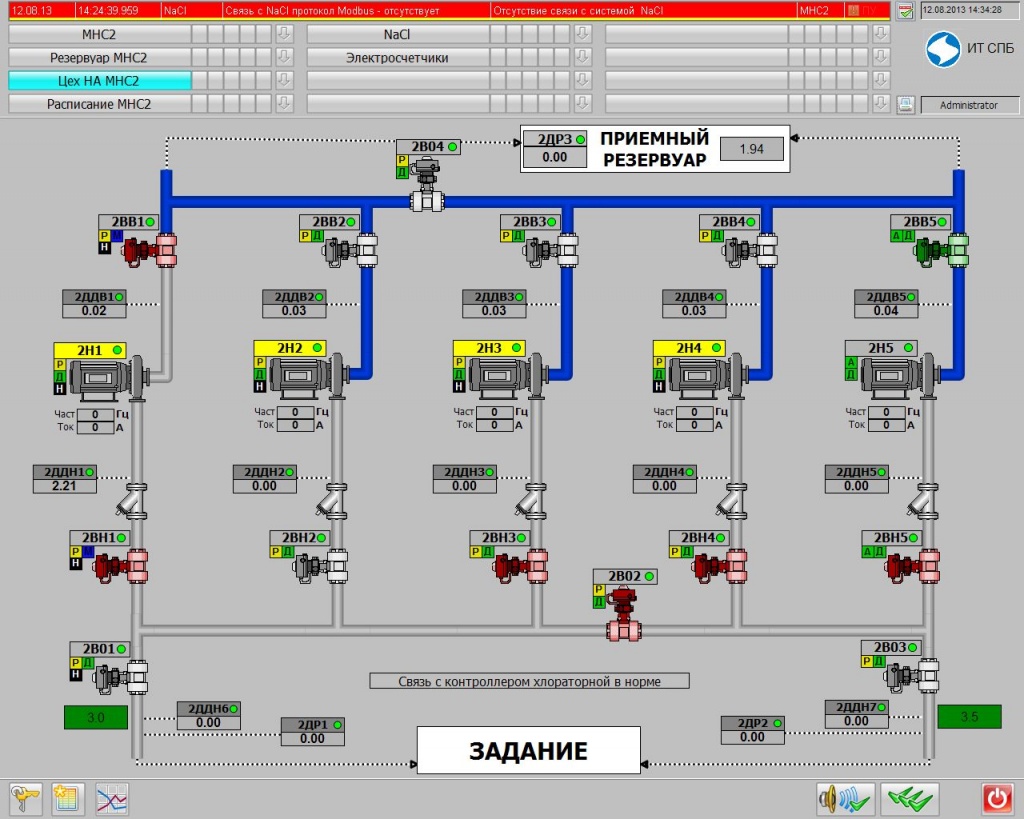
Task: Click the 2В04 valve on the blue header
Action: pyautogui.click(x=427, y=184)
